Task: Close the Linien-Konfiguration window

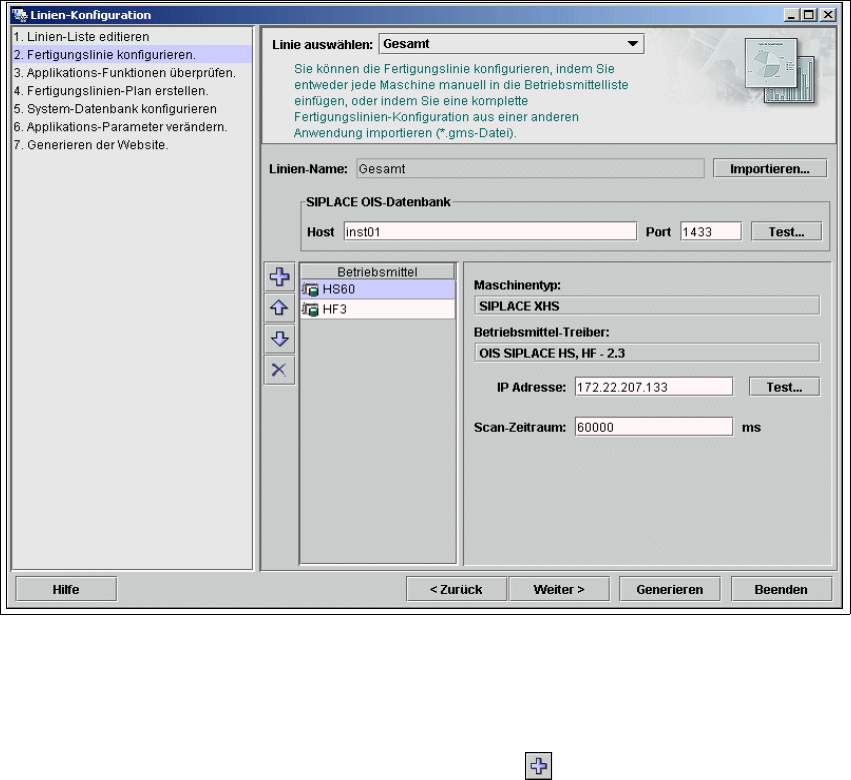Action: coord(828,15)
